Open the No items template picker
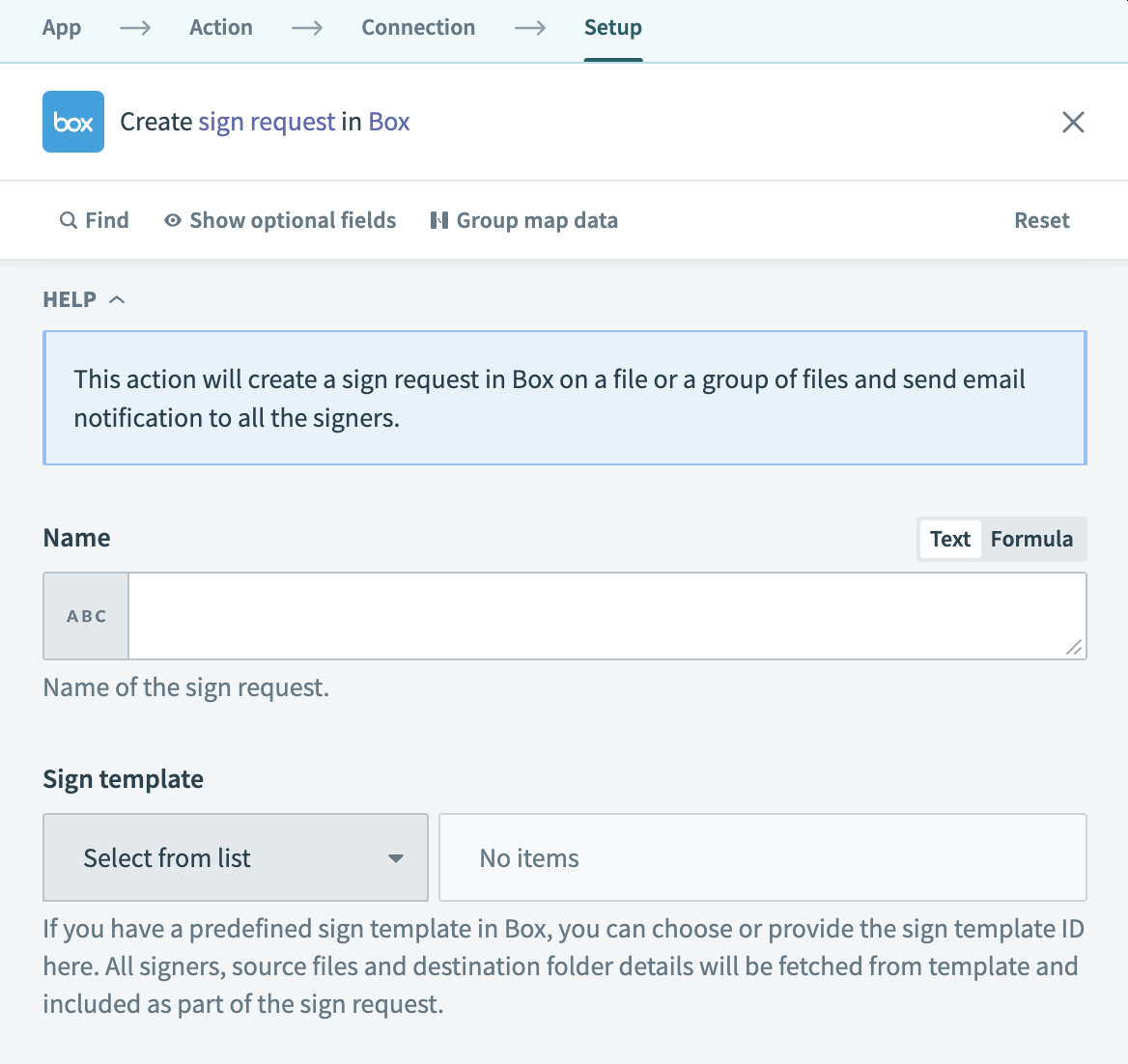Viewport: 1128px width, 1064px height. click(762, 857)
